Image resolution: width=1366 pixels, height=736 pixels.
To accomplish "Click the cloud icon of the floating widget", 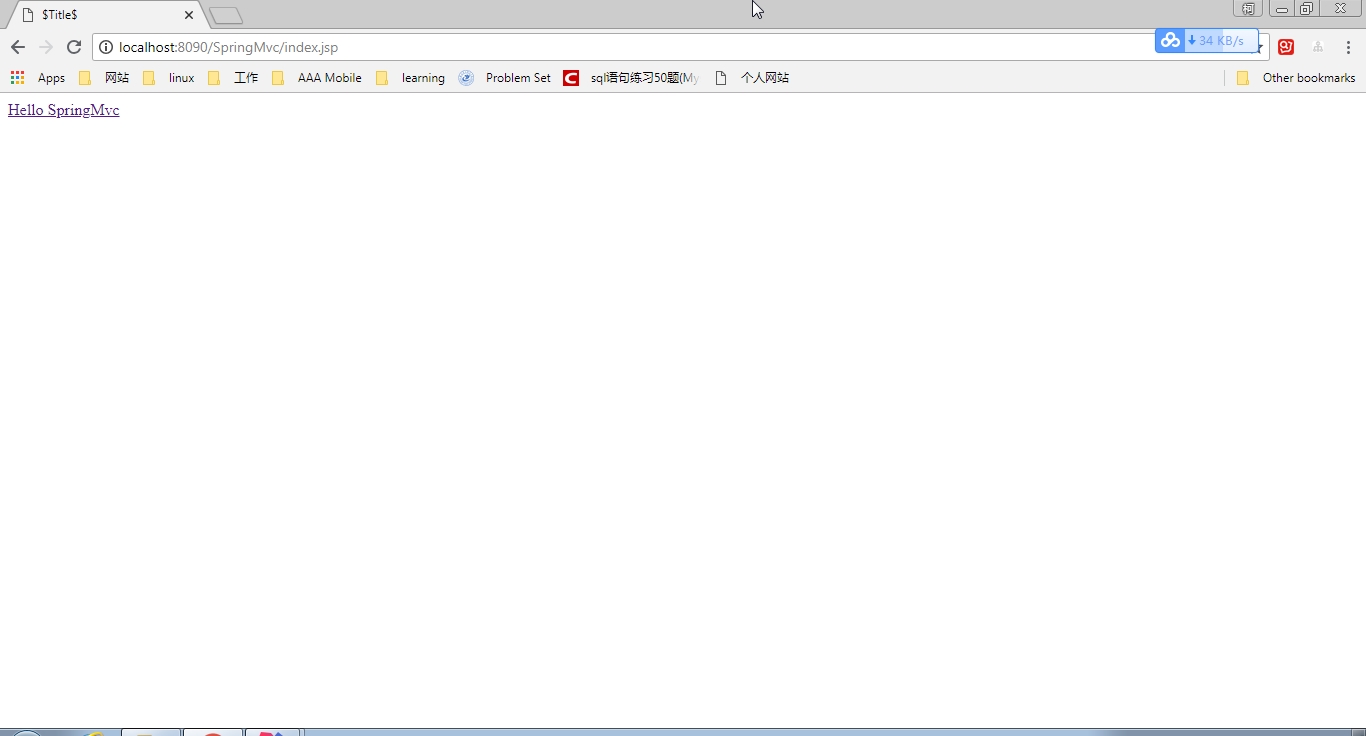I will [1170, 40].
